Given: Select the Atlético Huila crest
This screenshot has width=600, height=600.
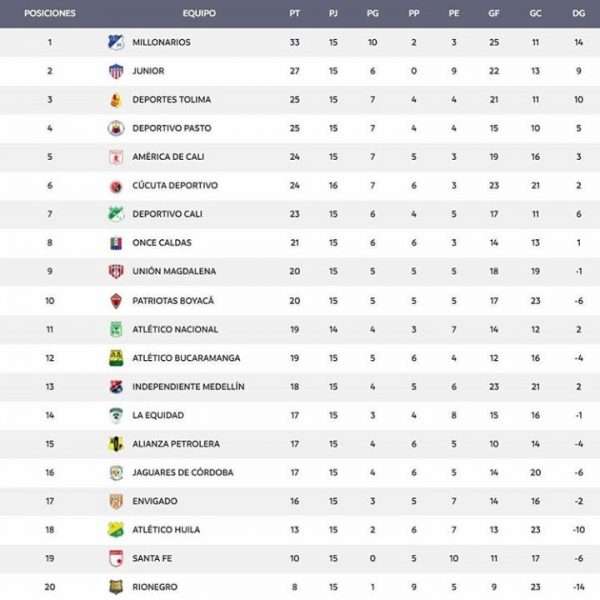Looking at the screenshot, I should pyautogui.click(x=116, y=530).
